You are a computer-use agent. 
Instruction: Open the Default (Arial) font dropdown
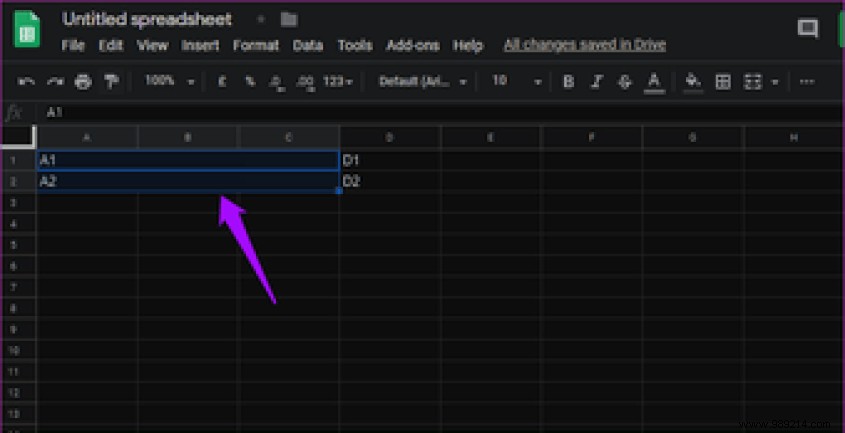(422, 81)
